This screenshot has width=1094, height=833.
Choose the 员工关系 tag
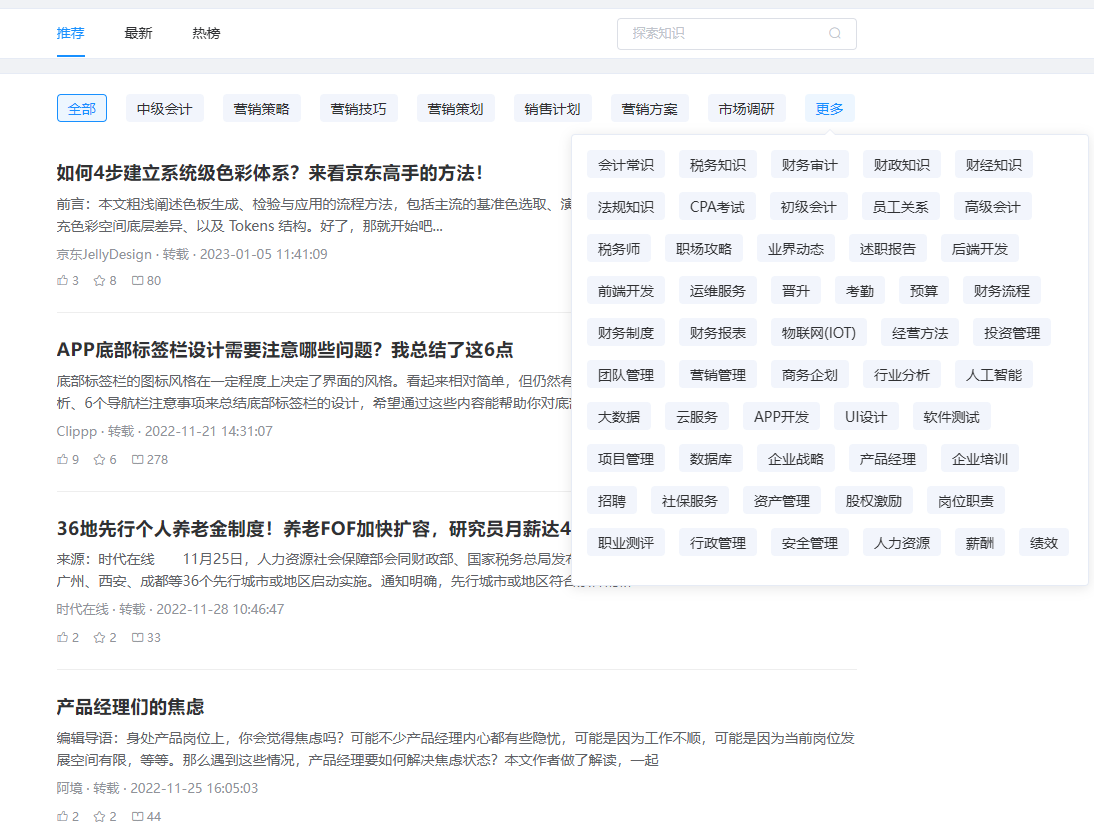pos(901,207)
